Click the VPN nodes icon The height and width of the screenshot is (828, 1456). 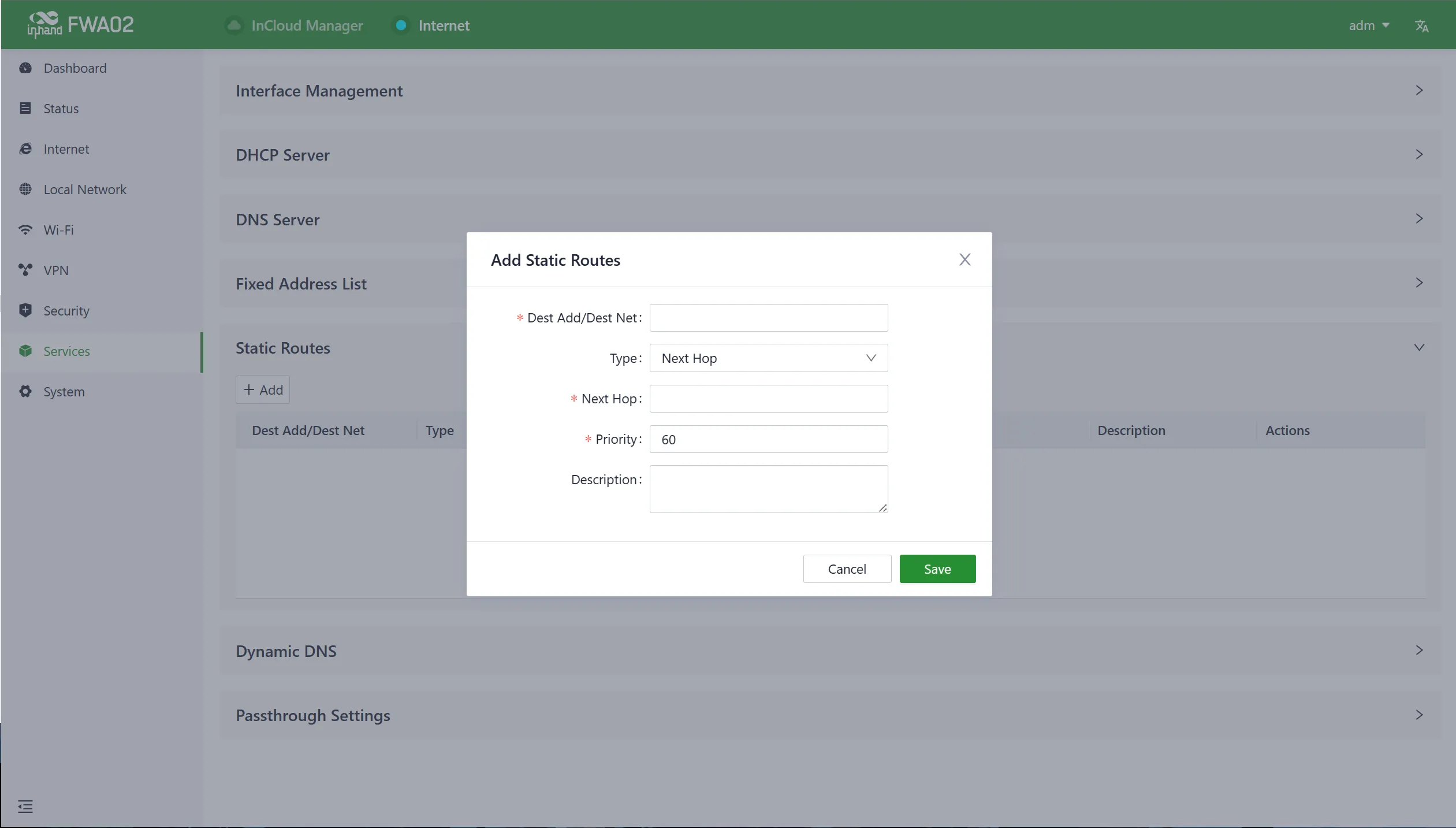pos(25,270)
